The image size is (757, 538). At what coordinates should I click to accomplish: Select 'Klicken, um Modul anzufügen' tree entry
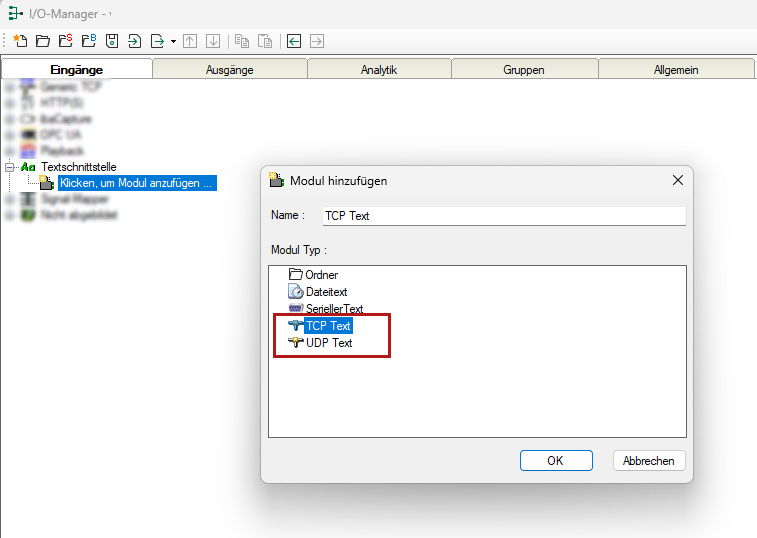pos(136,183)
